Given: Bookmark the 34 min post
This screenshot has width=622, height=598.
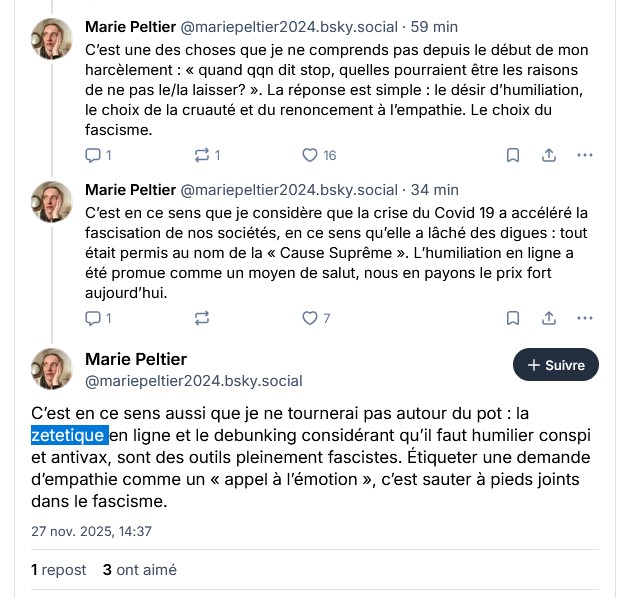Looking at the screenshot, I should click(x=512, y=318).
